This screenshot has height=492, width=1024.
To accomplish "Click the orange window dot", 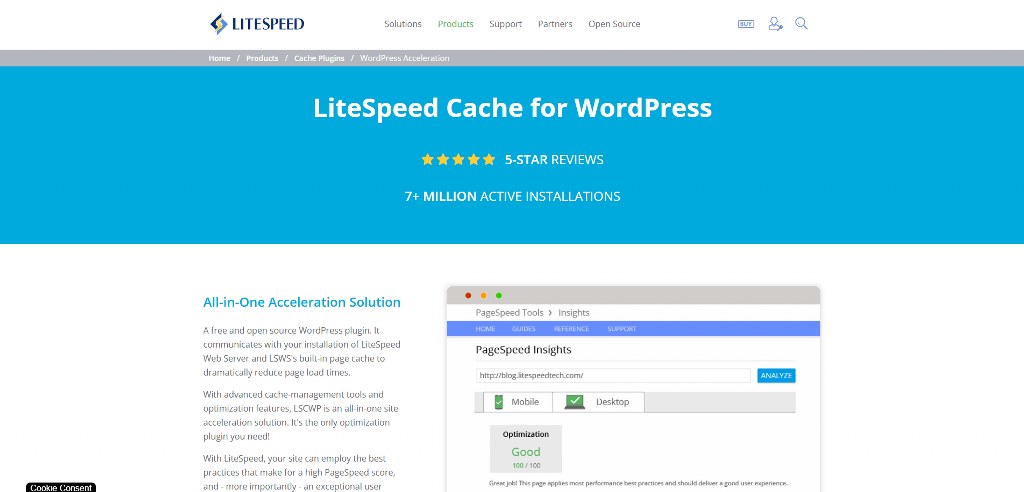I will 483,296.
